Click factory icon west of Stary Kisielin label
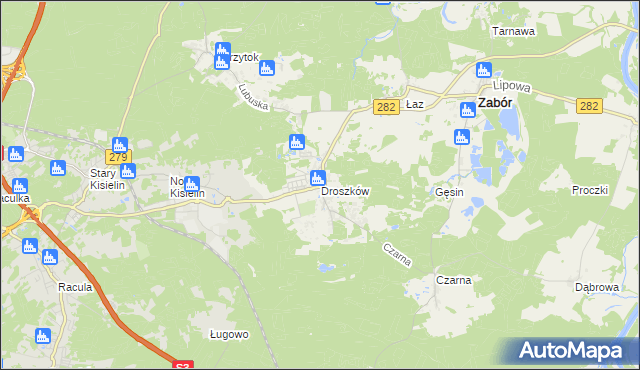The height and width of the screenshot is (370, 640). pos(58,168)
